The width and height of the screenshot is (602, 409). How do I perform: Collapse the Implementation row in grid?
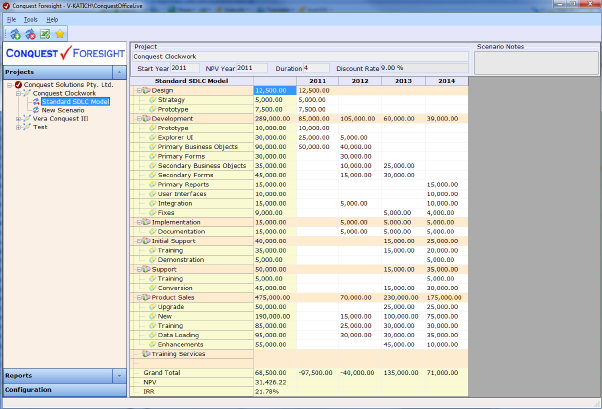click(139, 222)
